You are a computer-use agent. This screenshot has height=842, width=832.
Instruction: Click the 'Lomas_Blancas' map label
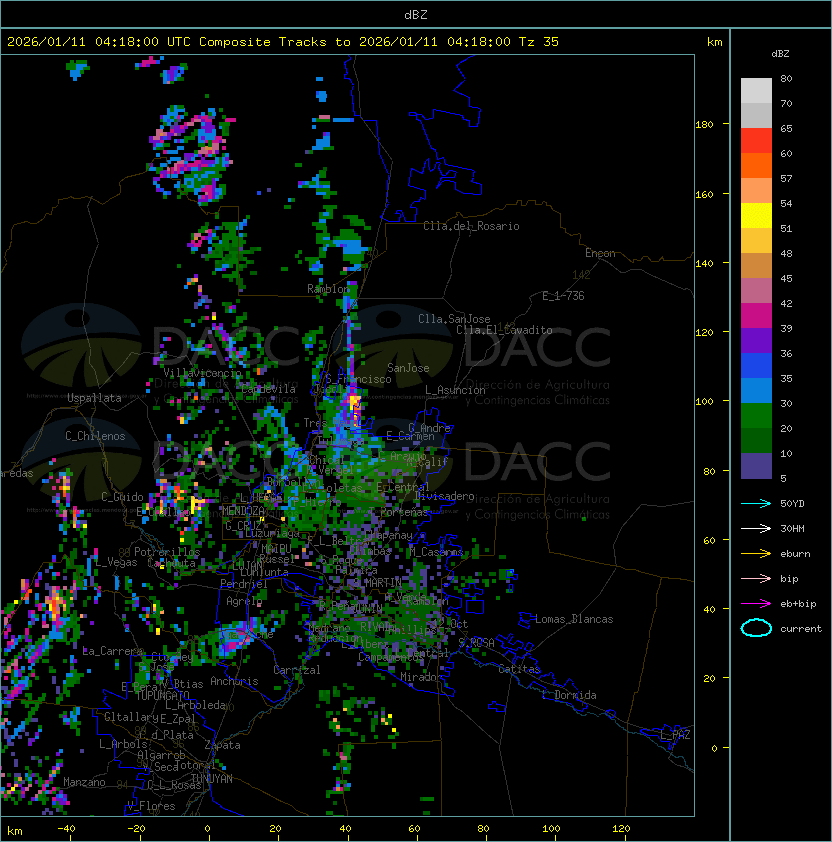point(574,619)
